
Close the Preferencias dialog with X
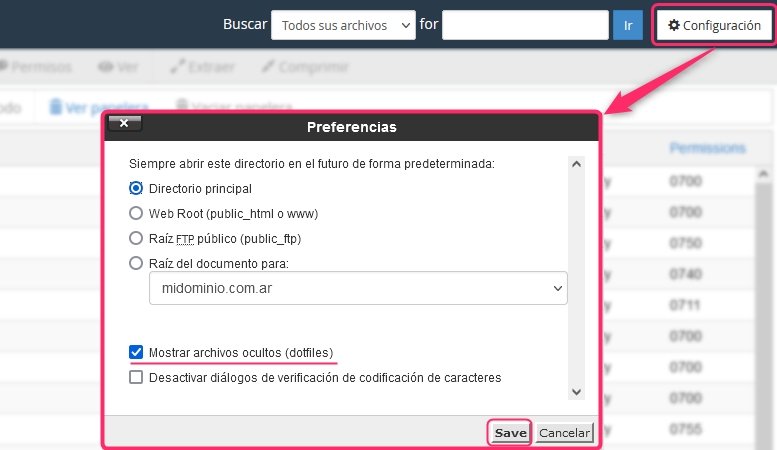124,123
